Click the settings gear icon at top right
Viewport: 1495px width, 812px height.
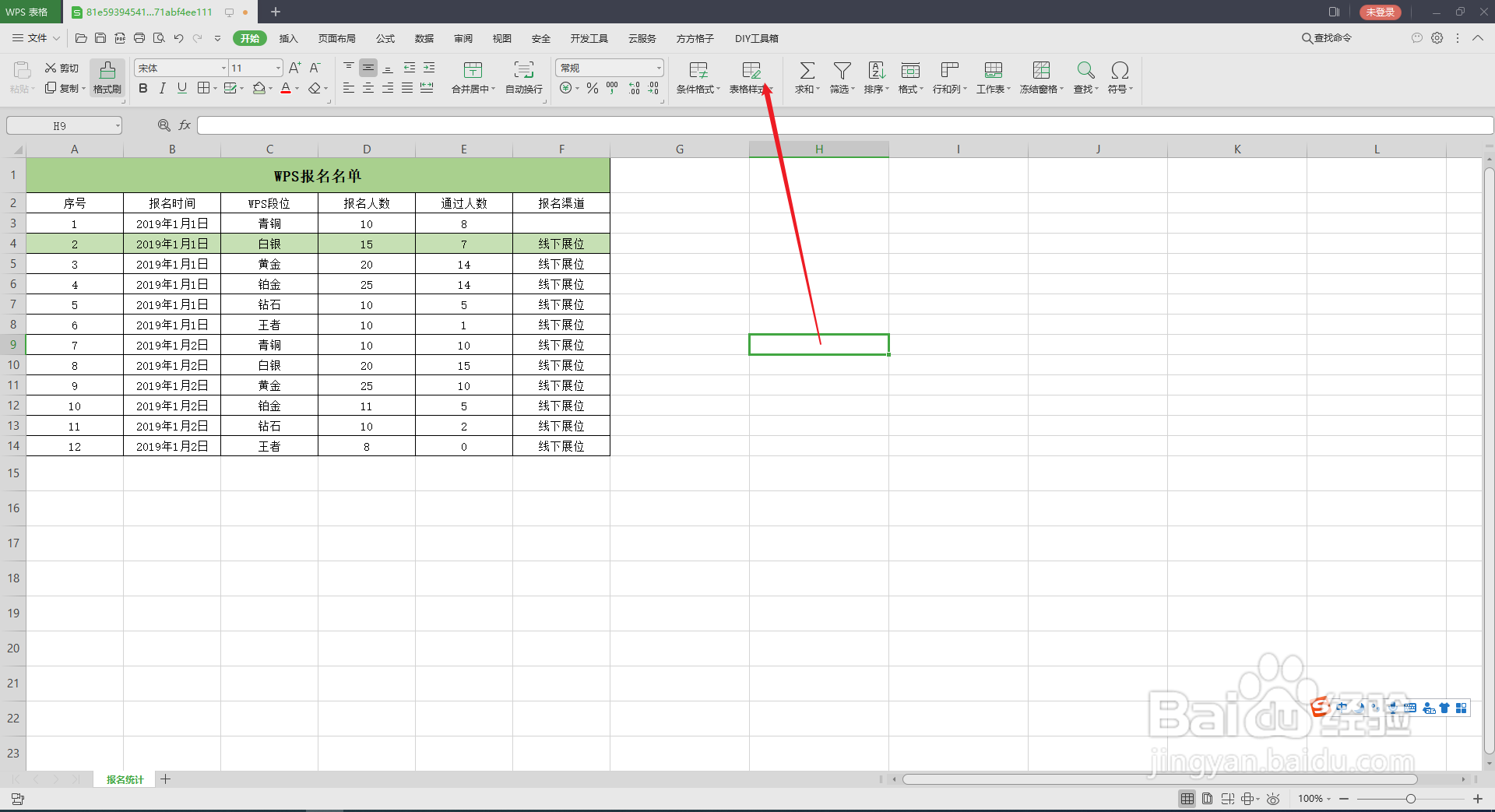1437,38
